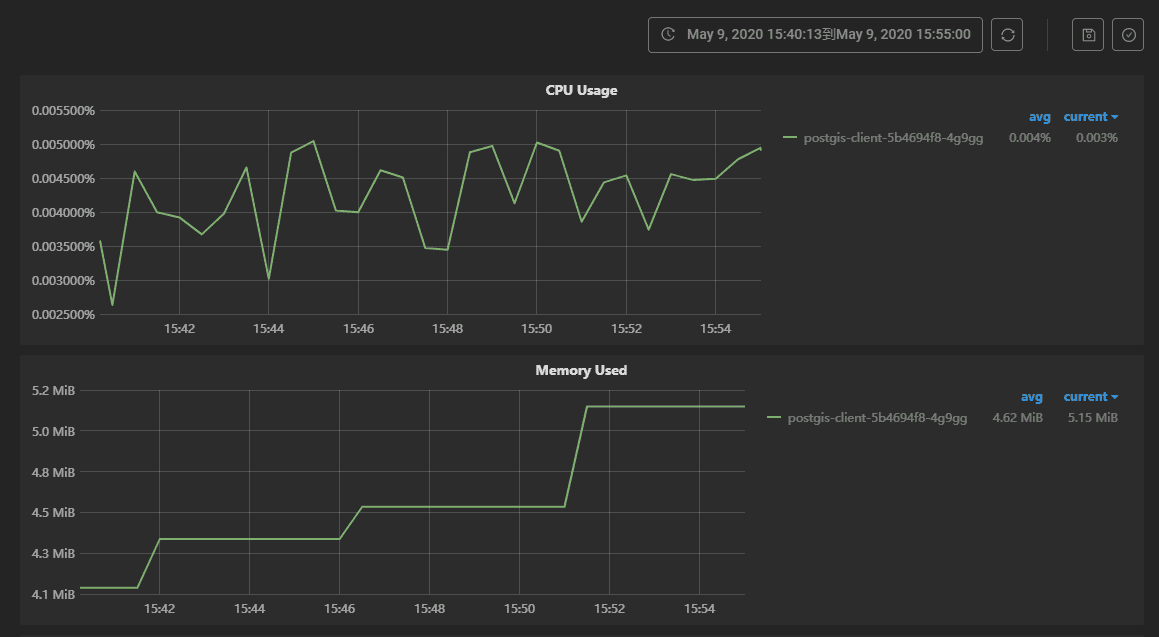Click 4.62 MiB avg value in Memory legend
Image resolution: width=1159 pixels, height=637 pixels.
coord(1018,418)
